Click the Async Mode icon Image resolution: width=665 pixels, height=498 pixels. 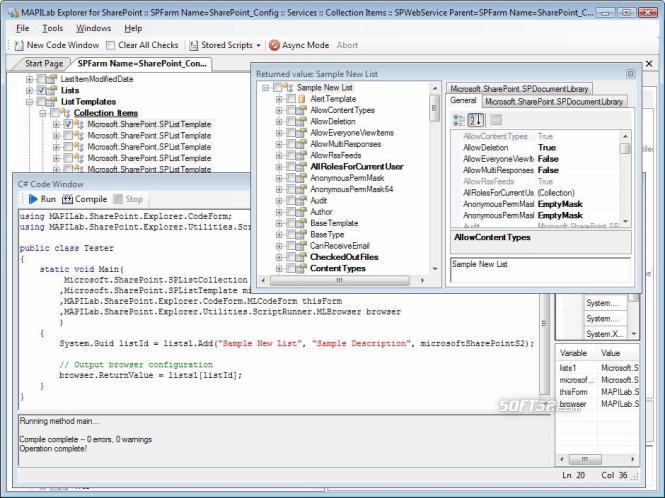pyautogui.click(x=274, y=45)
